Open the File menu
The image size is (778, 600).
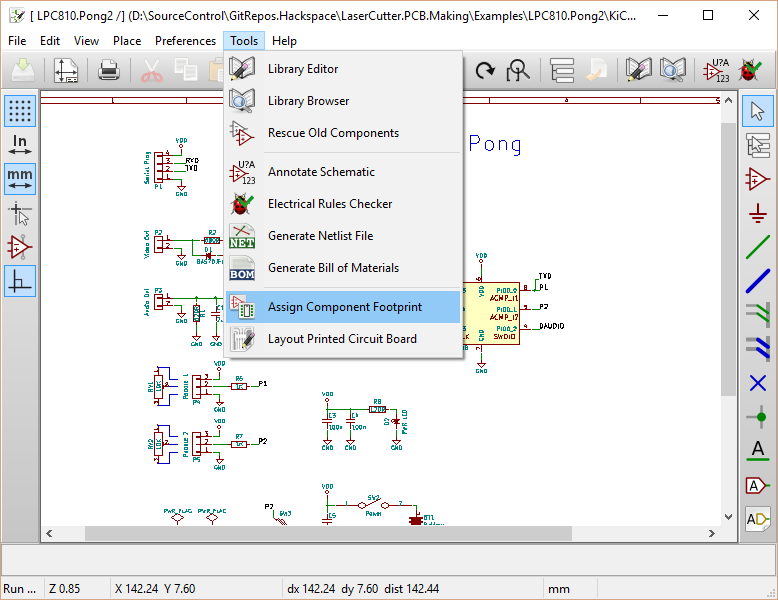tap(17, 41)
